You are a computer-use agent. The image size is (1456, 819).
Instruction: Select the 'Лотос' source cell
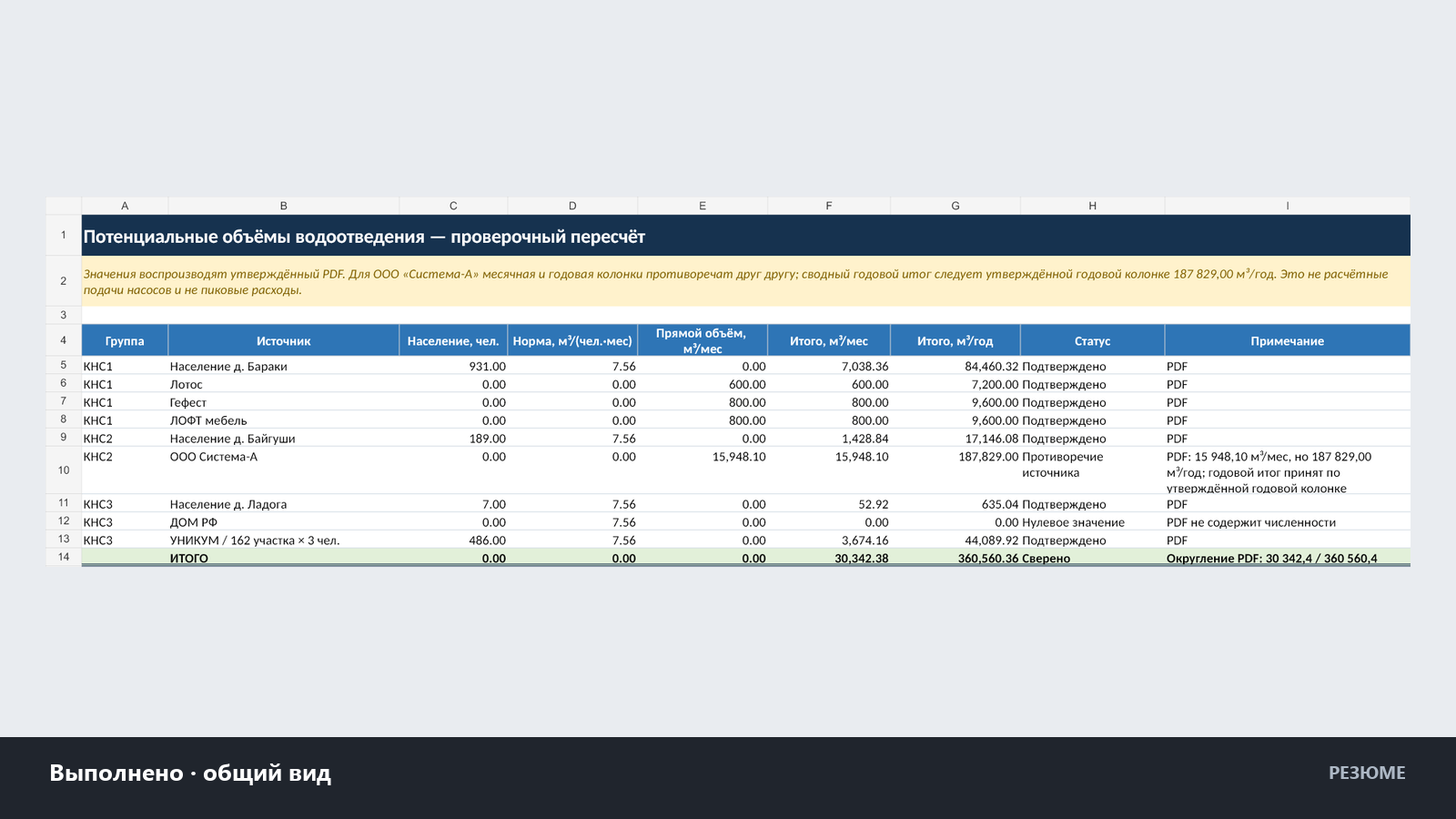[284, 384]
